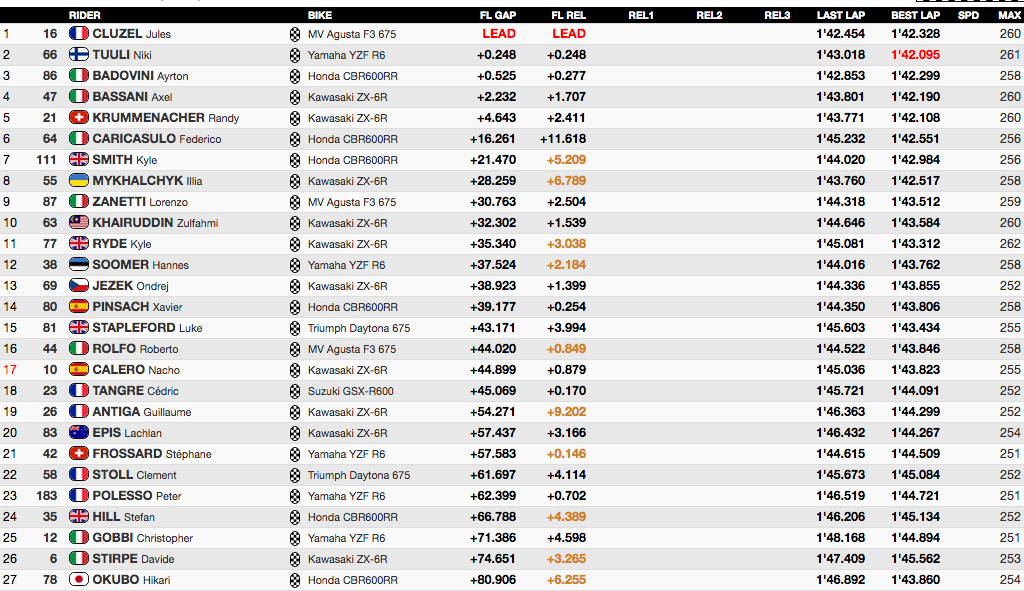Viewport: 1024px width, 591px height.
Task: Click checkered flag icon in Stapleford's row
Action: coord(295,328)
